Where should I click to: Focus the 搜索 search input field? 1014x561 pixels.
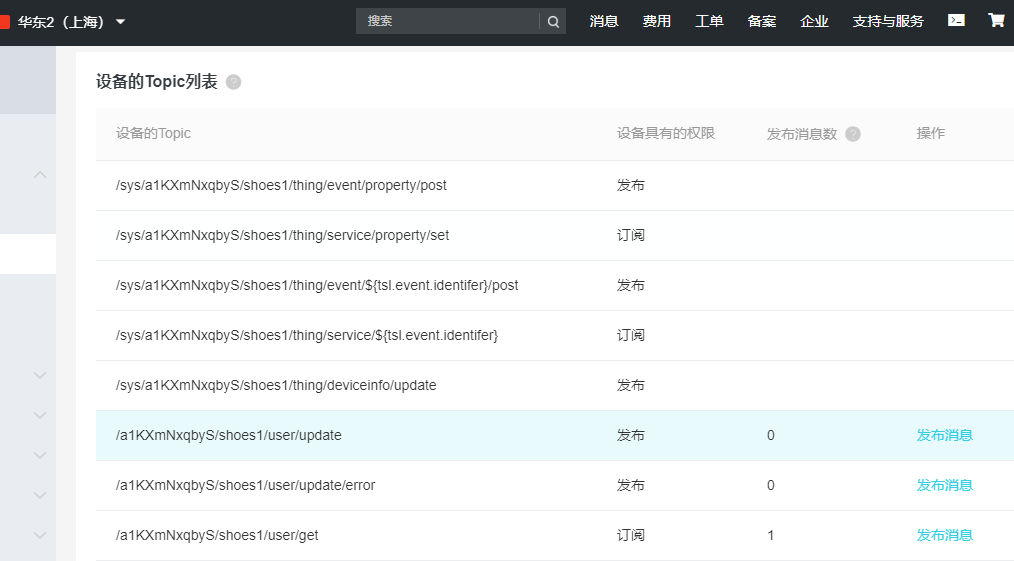click(x=447, y=21)
